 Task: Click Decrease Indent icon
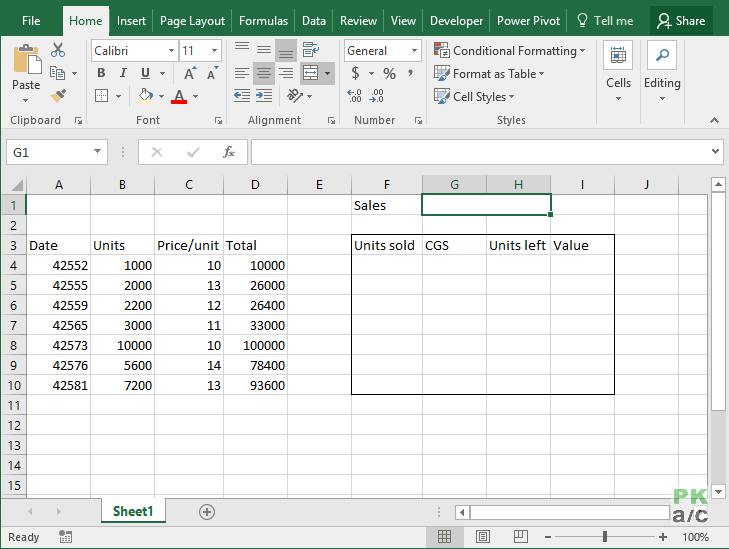[x=241, y=96]
